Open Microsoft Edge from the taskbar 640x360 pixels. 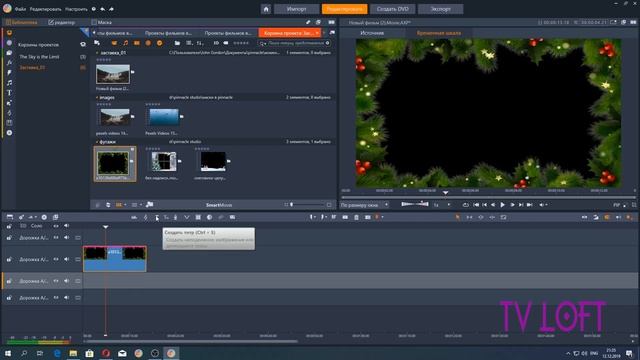[57, 353]
